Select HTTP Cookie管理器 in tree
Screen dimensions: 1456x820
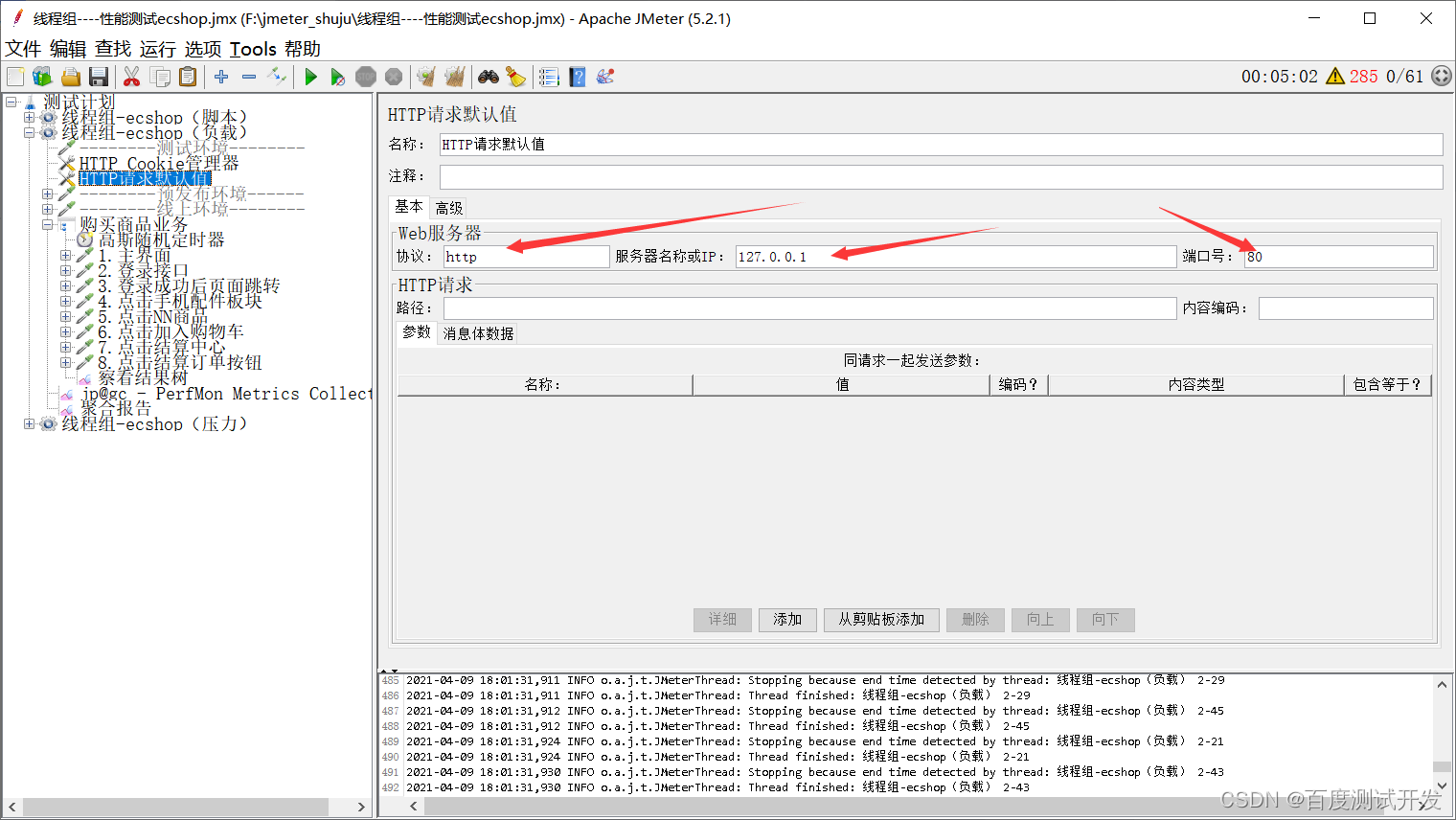pyautogui.click(x=159, y=163)
